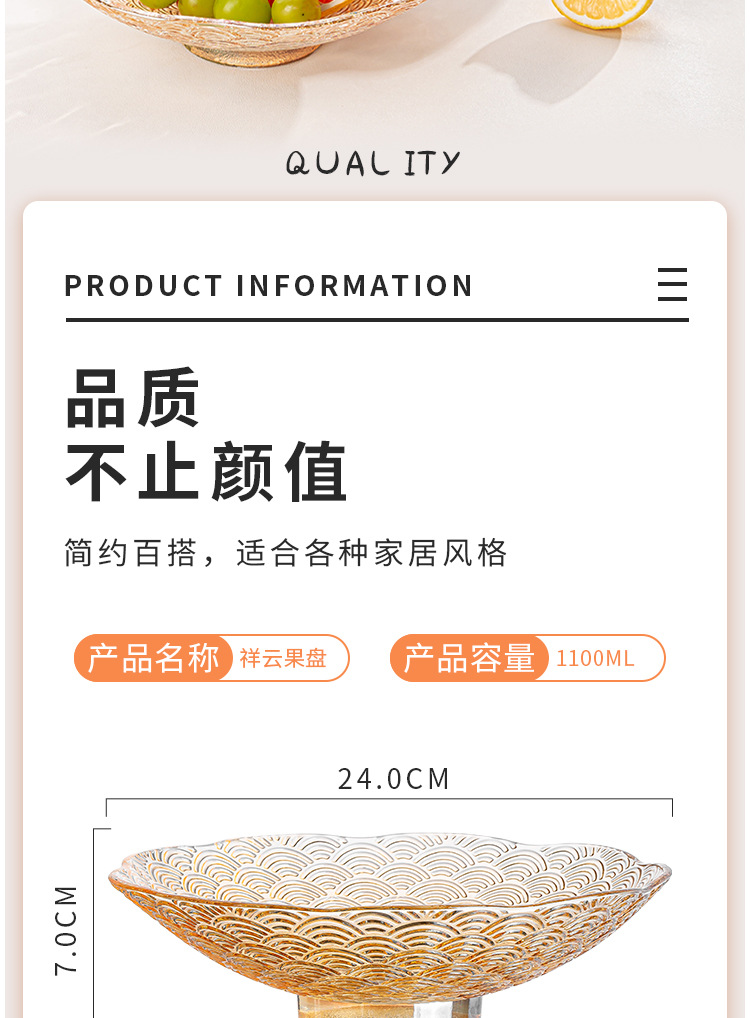Image resolution: width=750 pixels, height=1018 pixels.
Task: Select the 1100ML capacity value
Action: pos(595,658)
